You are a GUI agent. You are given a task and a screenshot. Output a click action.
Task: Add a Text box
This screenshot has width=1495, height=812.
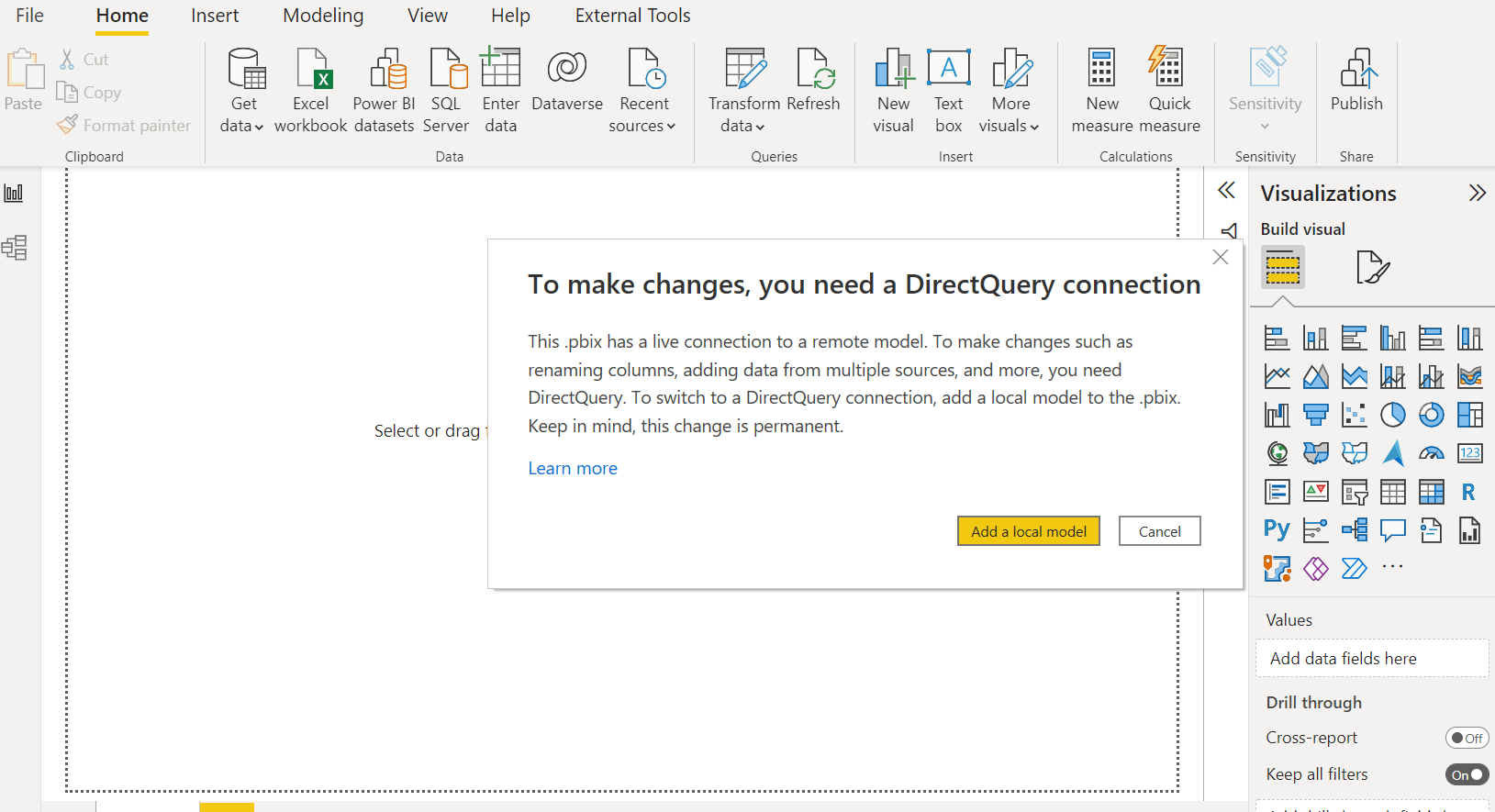(949, 91)
